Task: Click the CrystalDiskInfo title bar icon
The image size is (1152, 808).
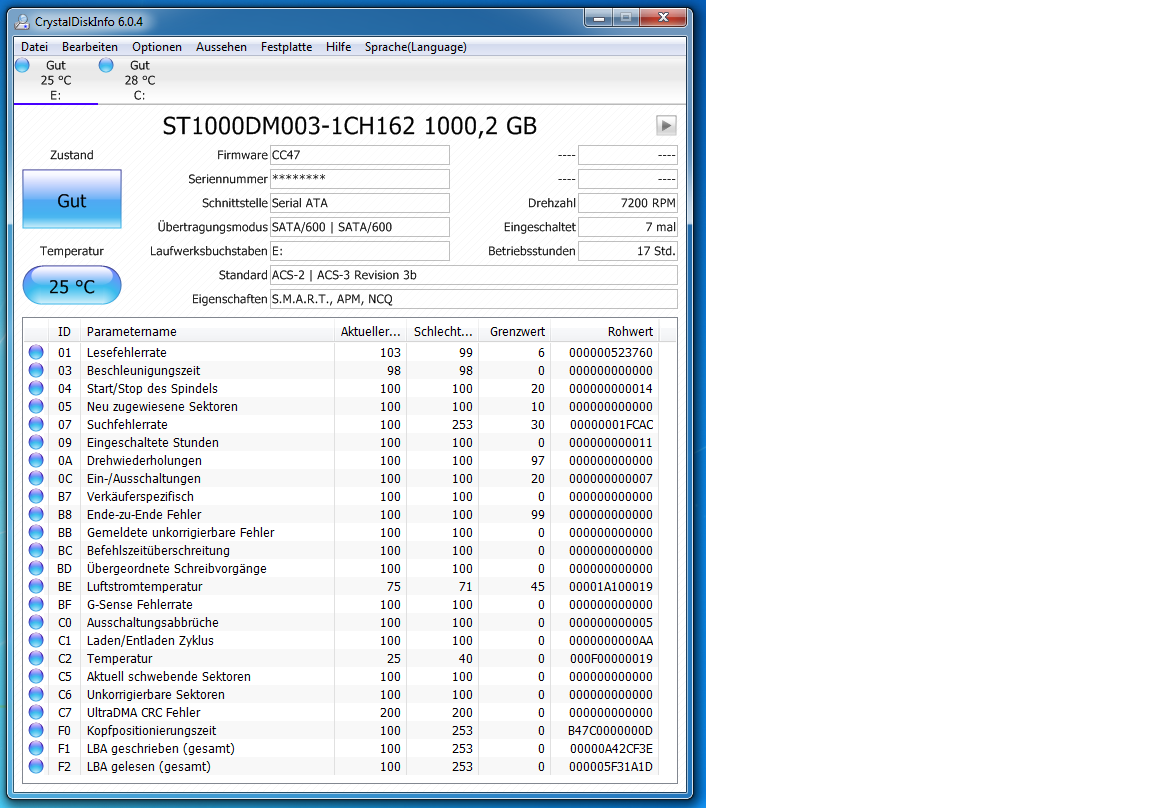Action: (x=23, y=21)
